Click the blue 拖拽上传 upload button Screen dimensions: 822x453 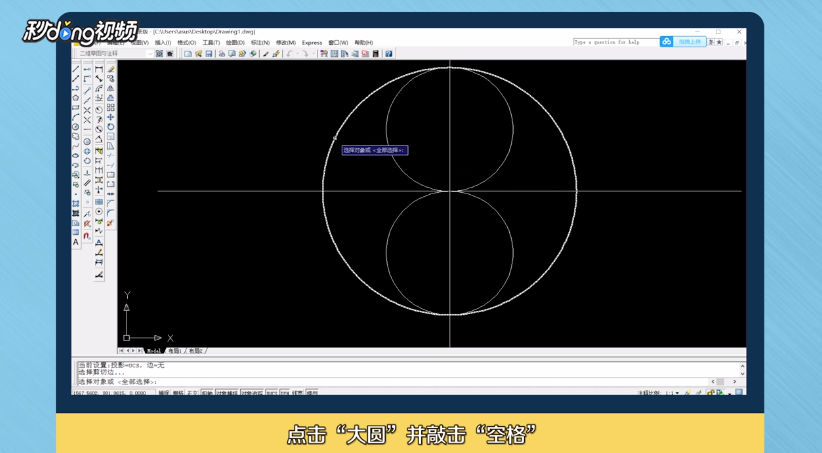pyautogui.click(x=684, y=41)
